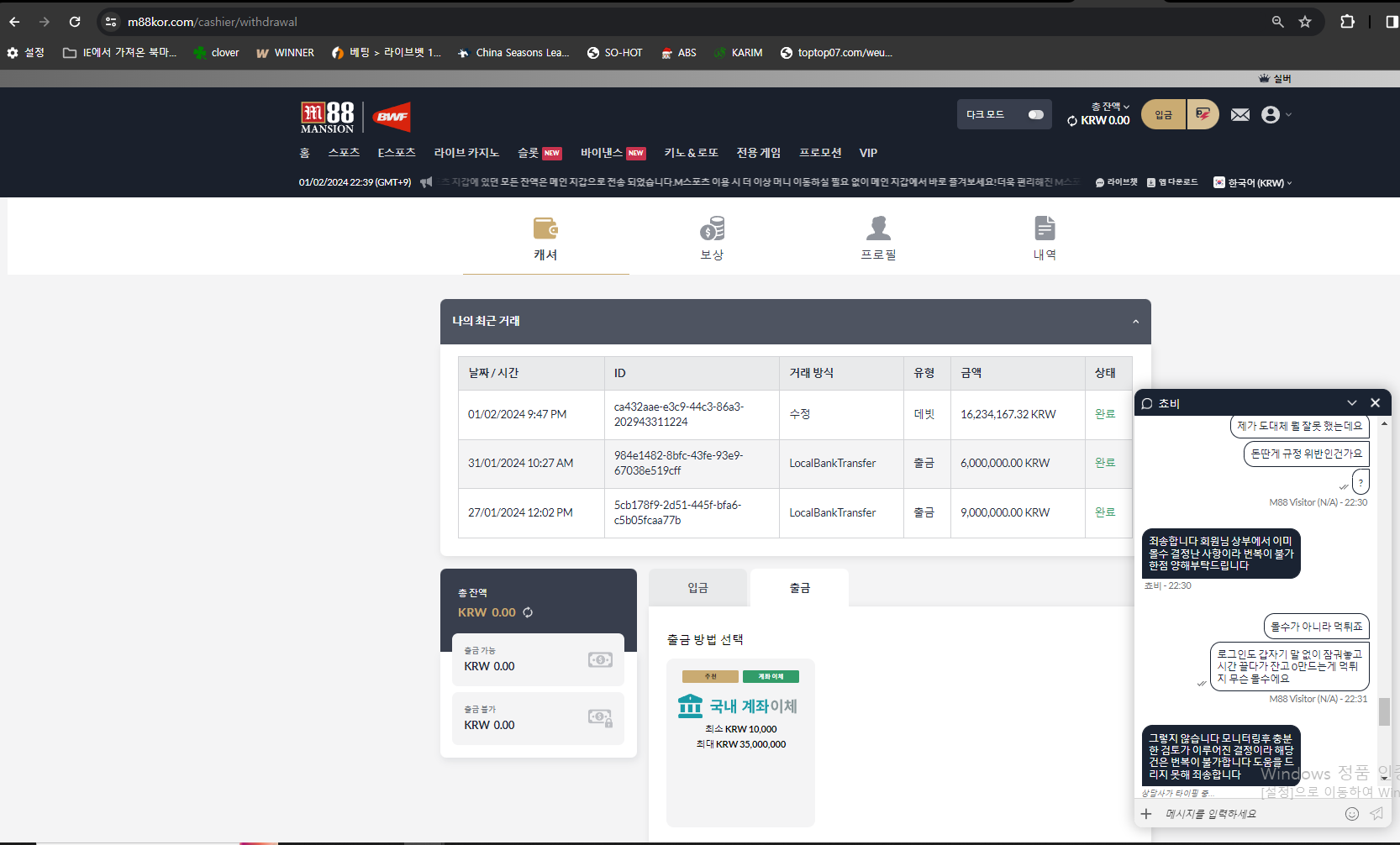Open the 라이브 카지노 menu item
This screenshot has height=845, width=1400.
click(466, 153)
